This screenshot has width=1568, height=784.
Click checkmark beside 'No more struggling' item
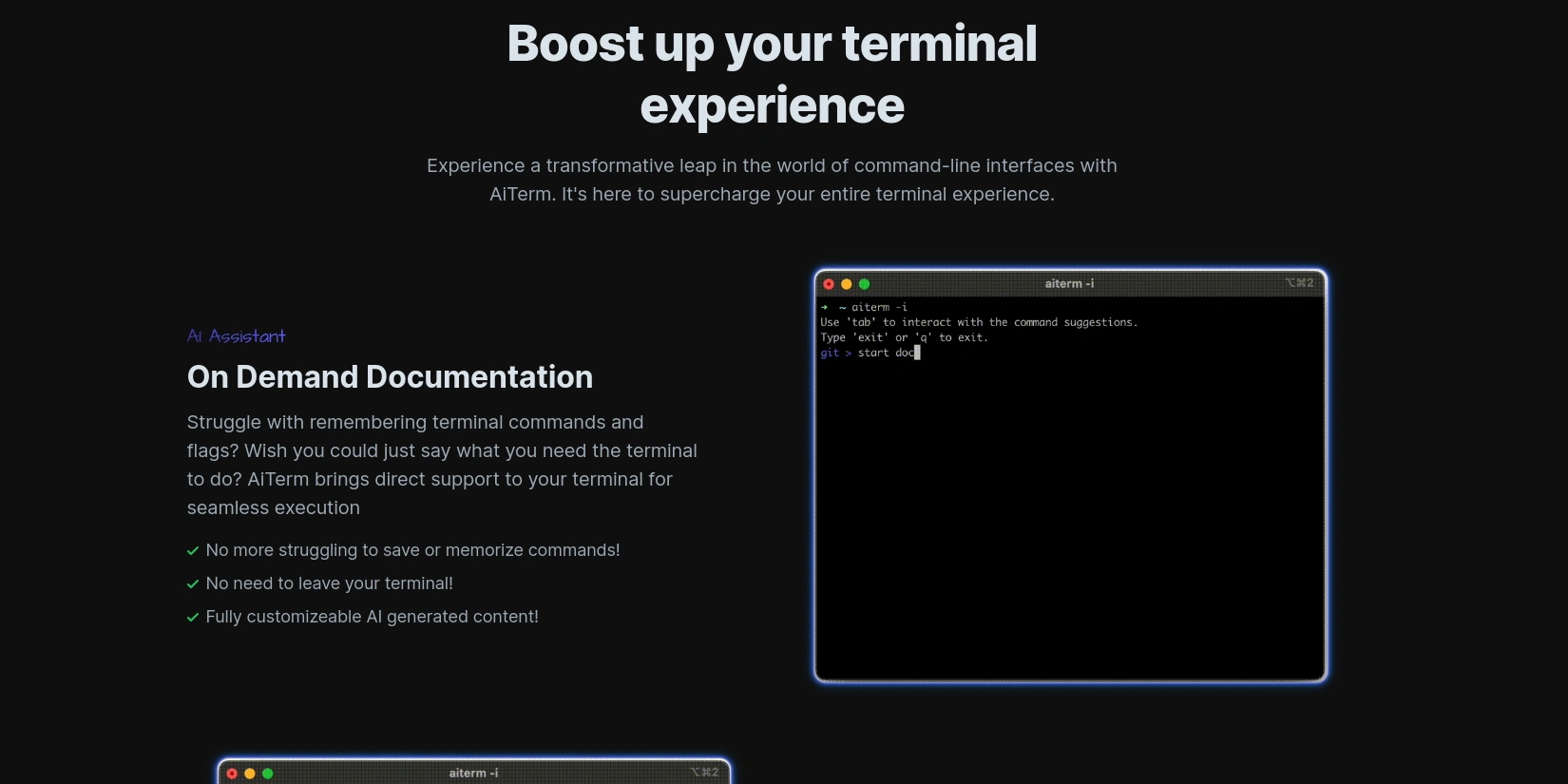193,551
